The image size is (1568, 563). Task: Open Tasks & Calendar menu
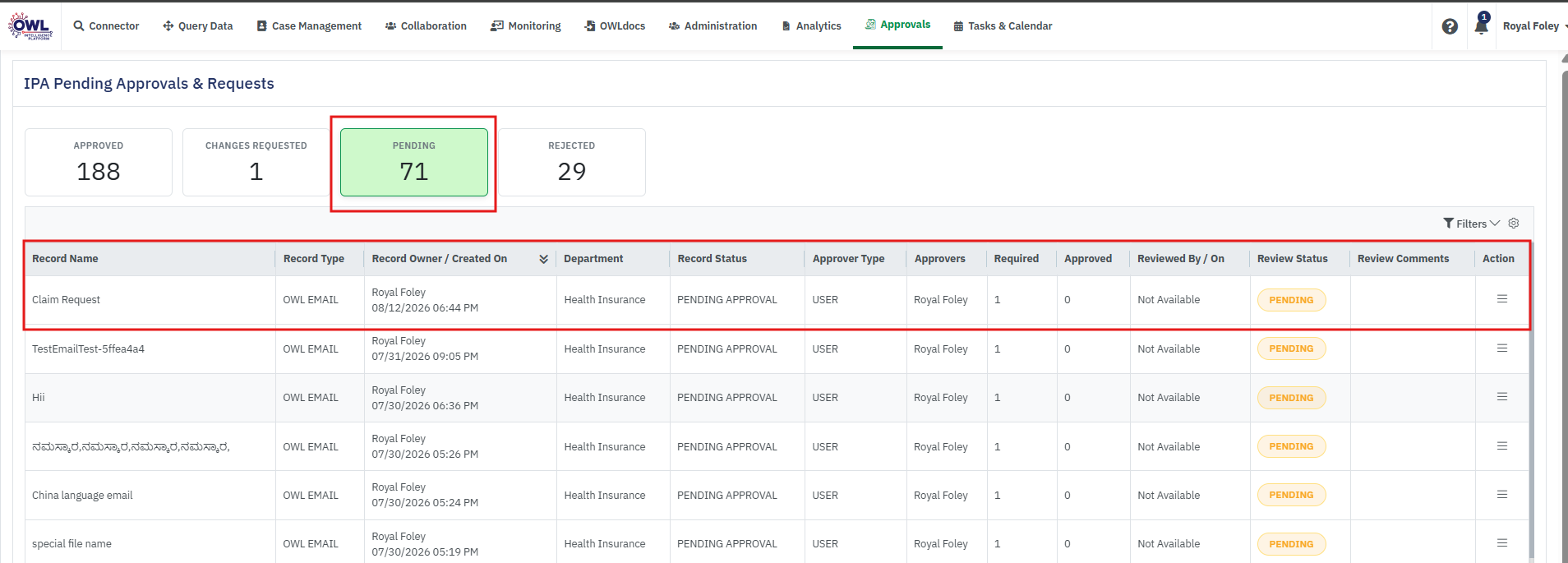point(1003,26)
